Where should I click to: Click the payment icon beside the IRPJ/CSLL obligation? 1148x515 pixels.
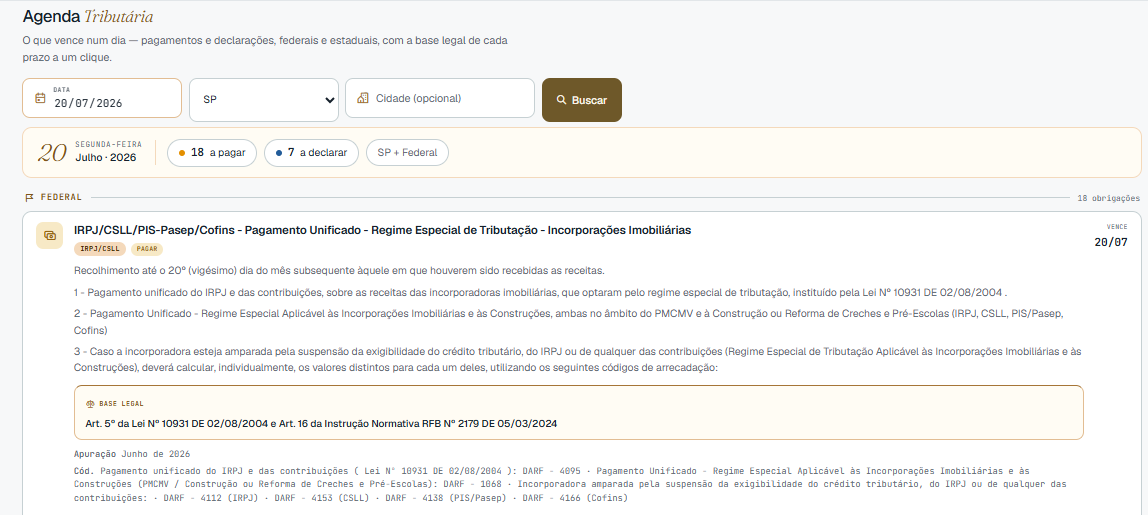tap(50, 235)
